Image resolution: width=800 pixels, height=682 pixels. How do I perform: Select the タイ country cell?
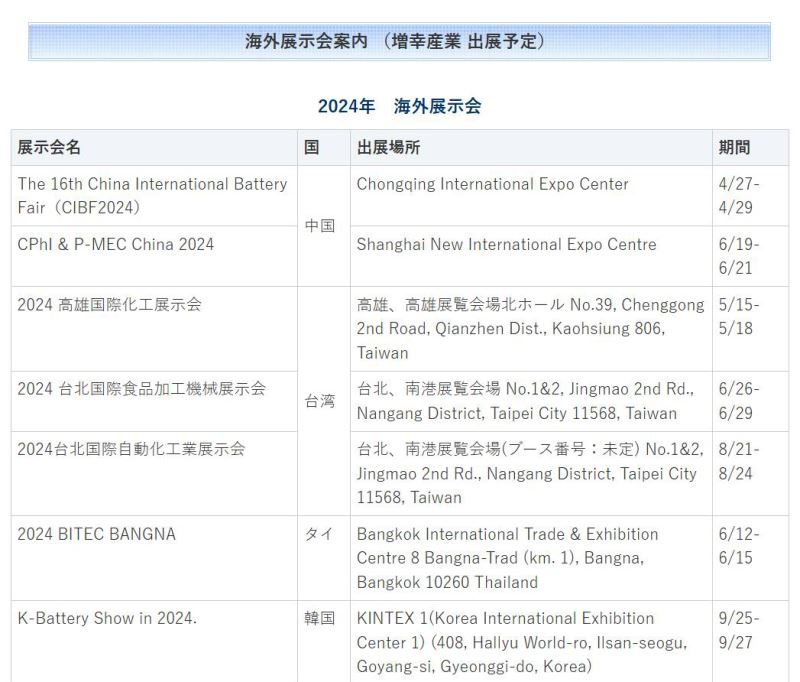click(320, 534)
